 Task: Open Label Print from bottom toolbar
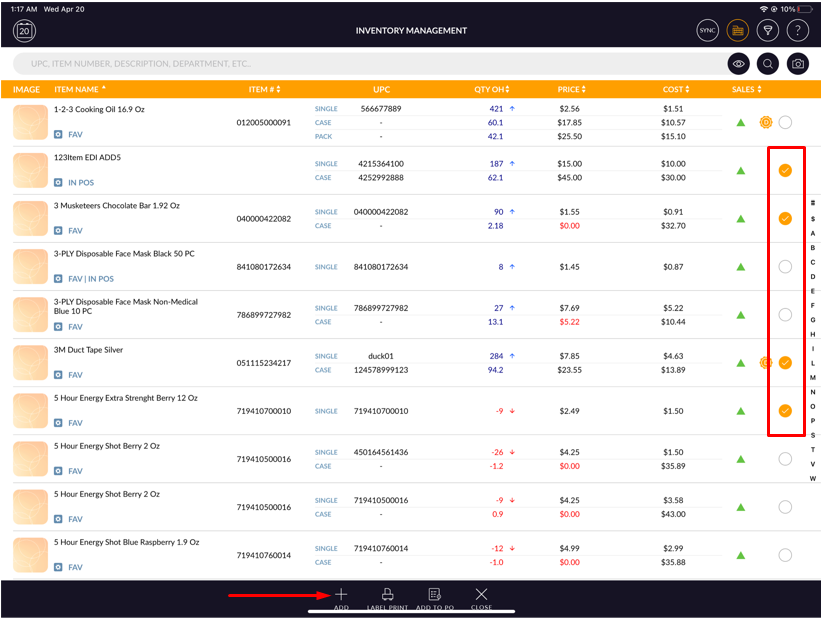[x=388, y=595]
